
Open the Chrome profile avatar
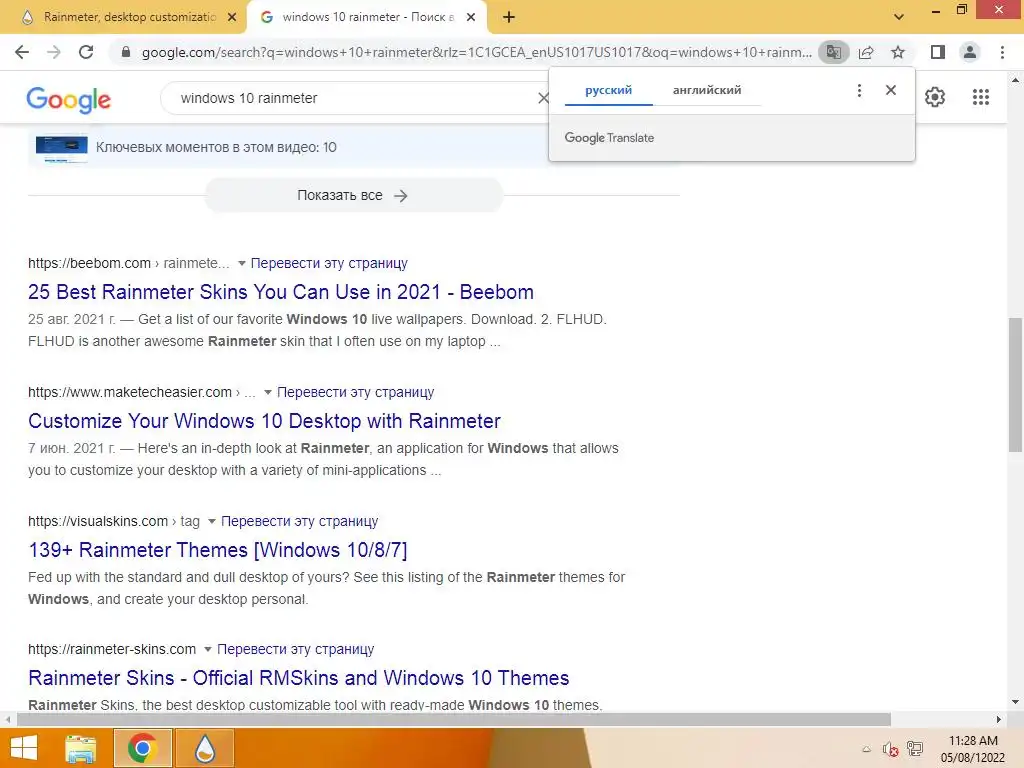coord(970,52)
